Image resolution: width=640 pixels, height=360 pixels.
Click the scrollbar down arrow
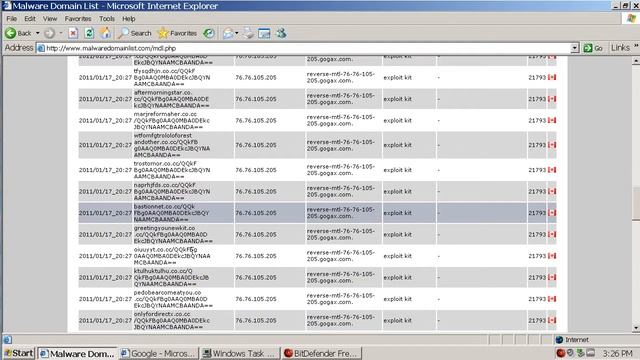point(636,328)
